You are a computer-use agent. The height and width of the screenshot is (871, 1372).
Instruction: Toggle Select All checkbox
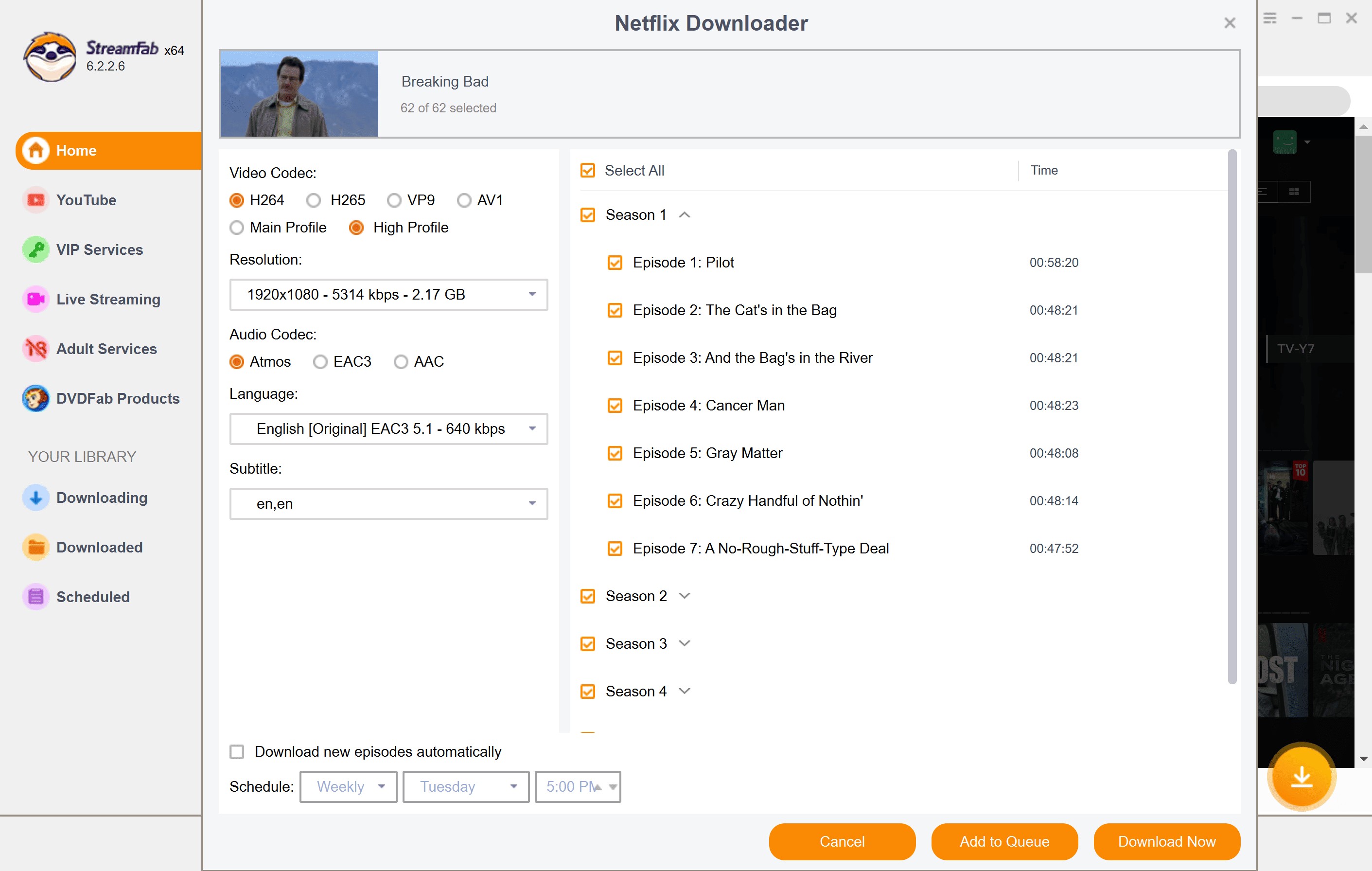pyautogui.click(x=587, y=170)
